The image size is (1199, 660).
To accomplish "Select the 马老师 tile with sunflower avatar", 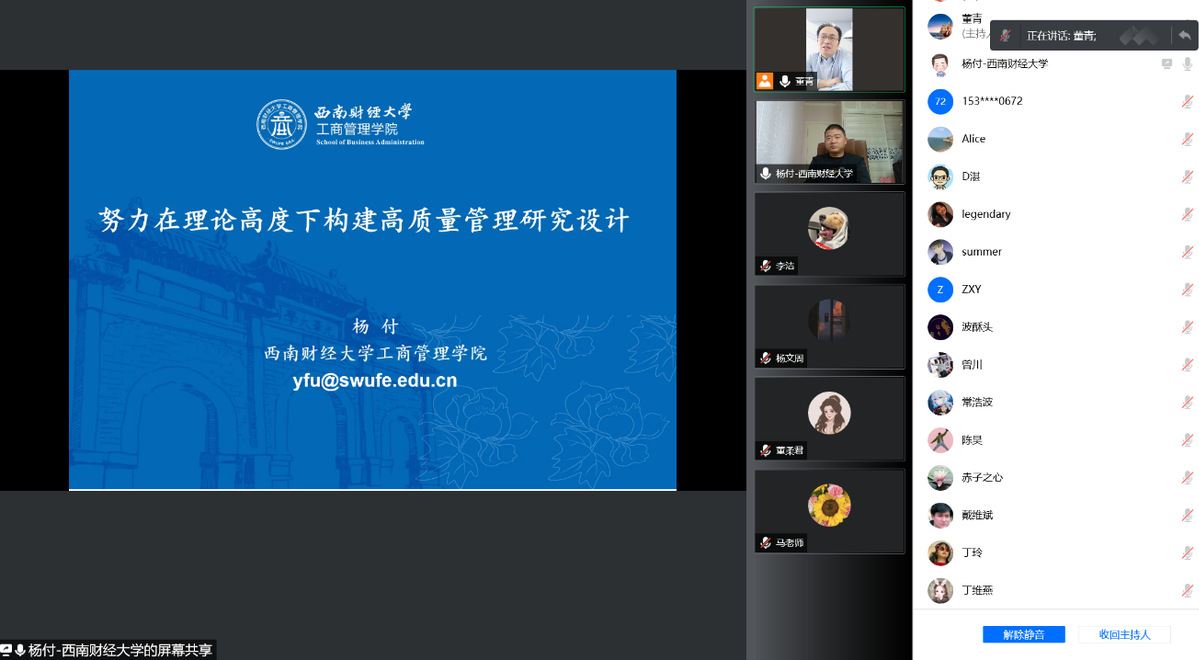I will pyautogui.click(x=829, y=511).
